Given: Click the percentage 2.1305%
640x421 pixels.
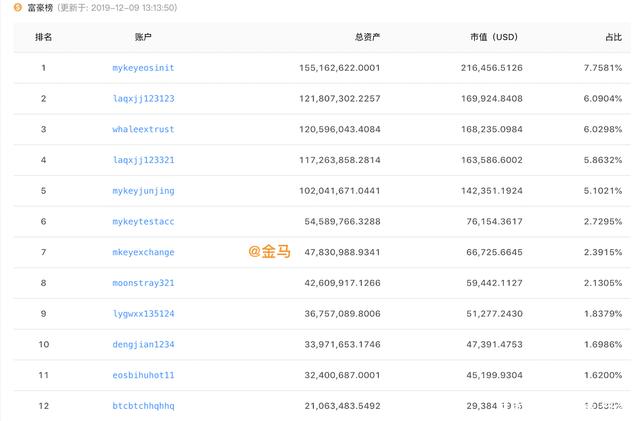Looking at the screenshot, I should (x=603, y=283).
